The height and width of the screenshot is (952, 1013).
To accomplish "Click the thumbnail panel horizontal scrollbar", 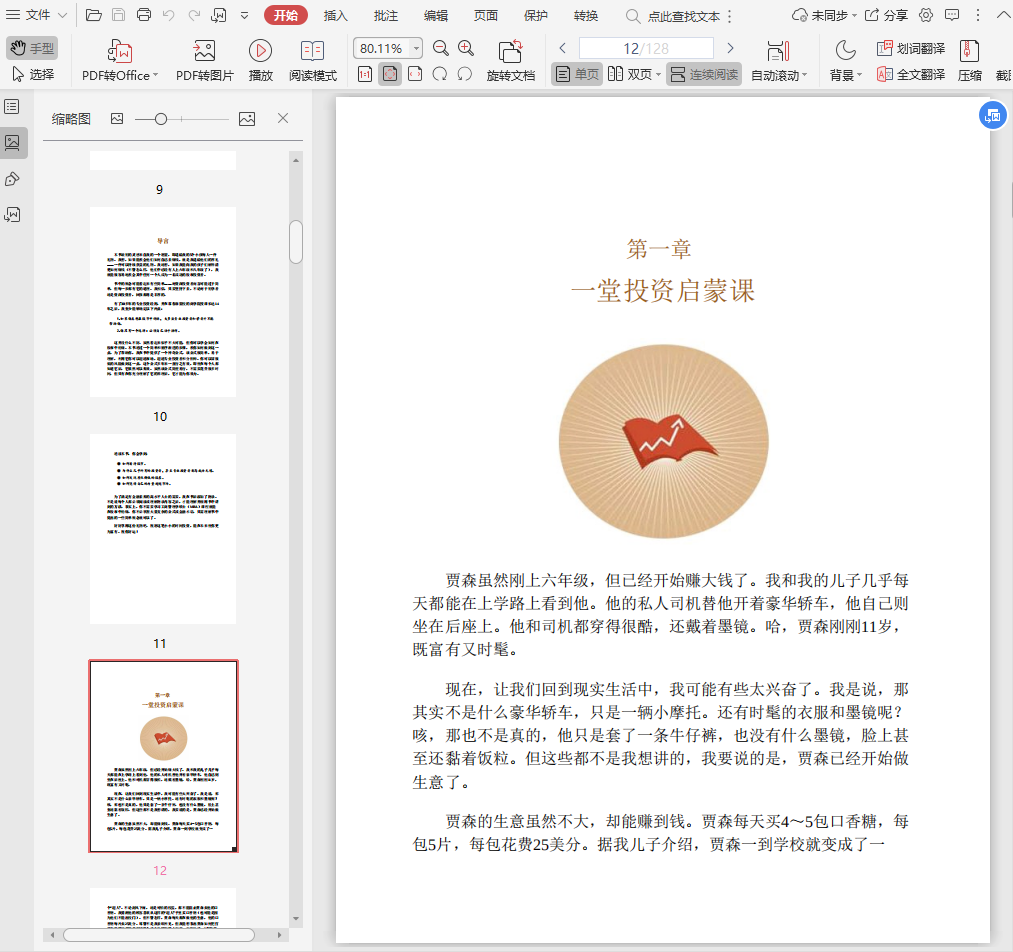I will tap(159, 935).
